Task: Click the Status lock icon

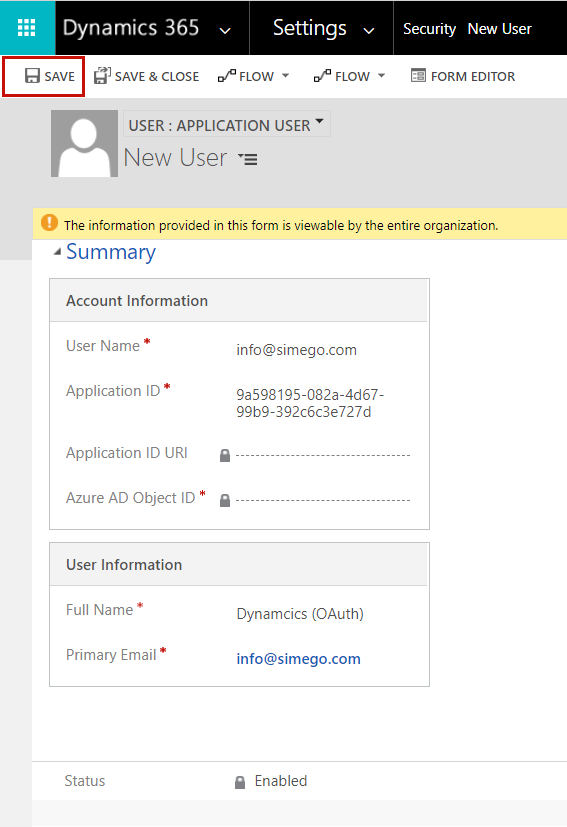Action: click(x=240, y=782)
